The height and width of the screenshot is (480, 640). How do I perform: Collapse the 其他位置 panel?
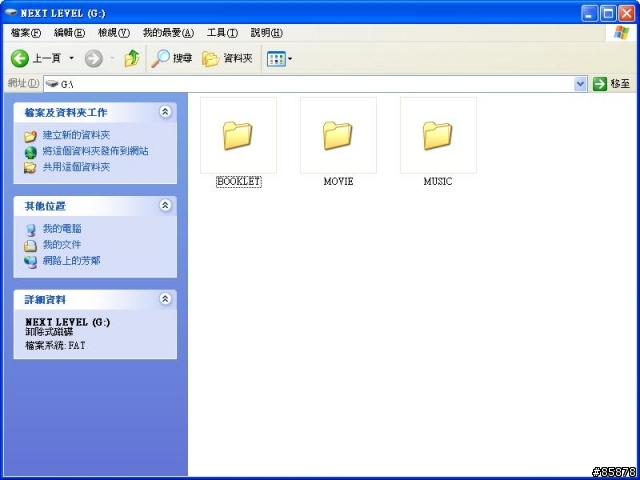point(165,205)
